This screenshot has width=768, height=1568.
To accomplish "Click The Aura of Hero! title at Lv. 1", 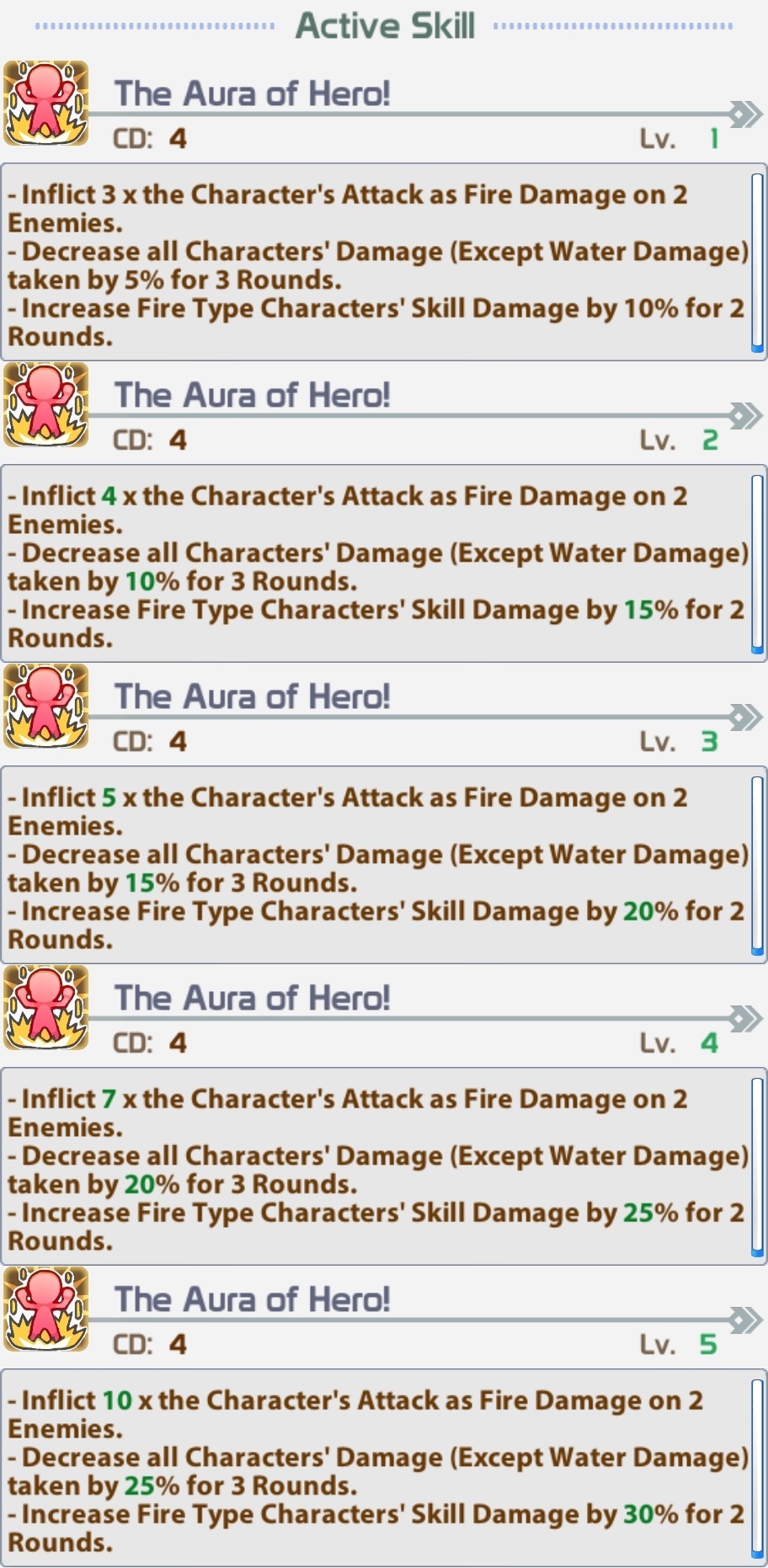I will 252,93.
